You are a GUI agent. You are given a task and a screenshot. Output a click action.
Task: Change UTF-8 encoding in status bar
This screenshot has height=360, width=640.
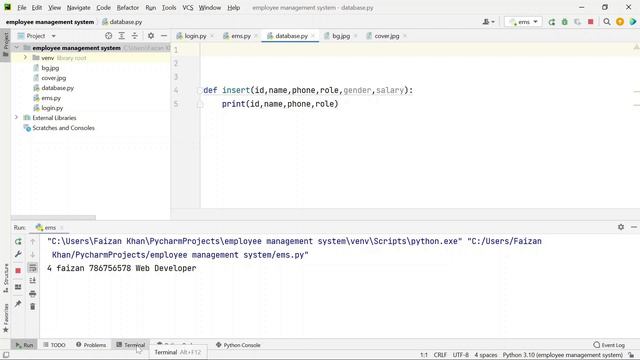460,355
